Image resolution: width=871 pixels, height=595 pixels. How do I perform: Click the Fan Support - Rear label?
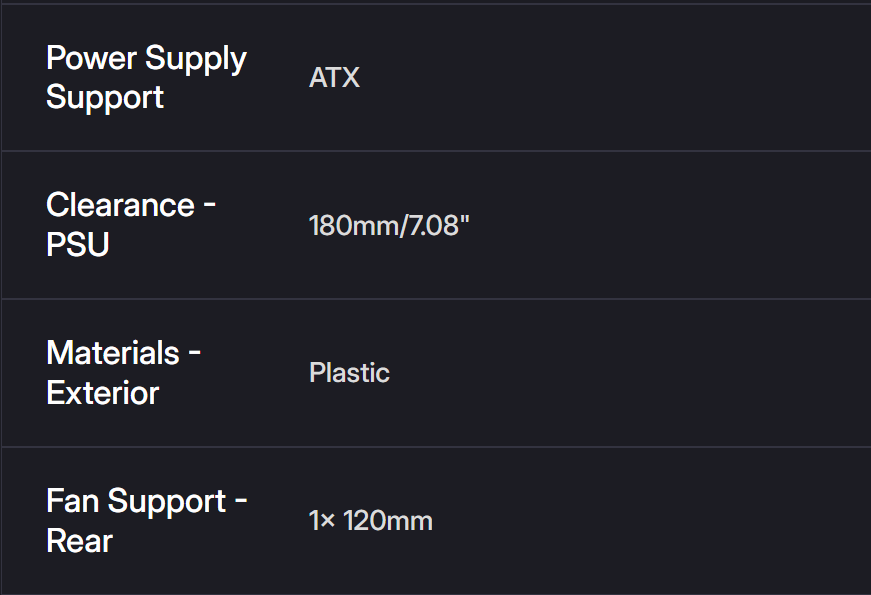[147, 521]
